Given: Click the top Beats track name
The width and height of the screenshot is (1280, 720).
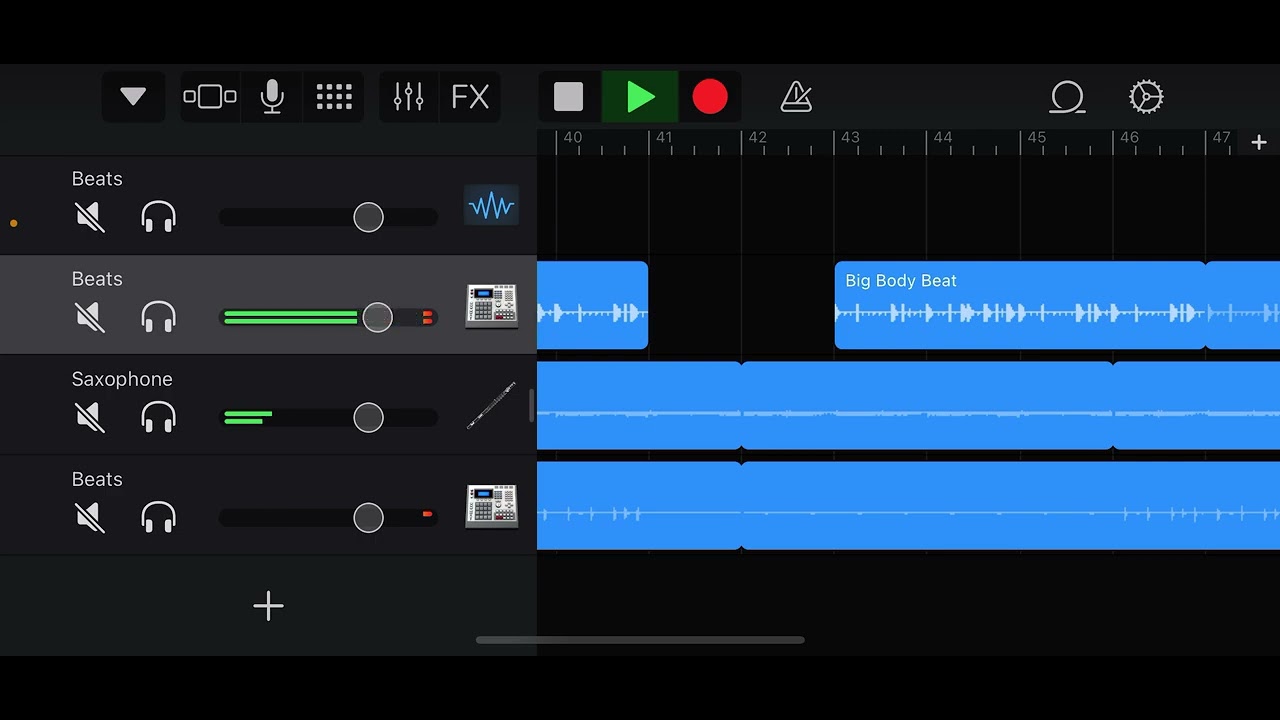Looking at the screenshot, I should [x=97, y=179].
